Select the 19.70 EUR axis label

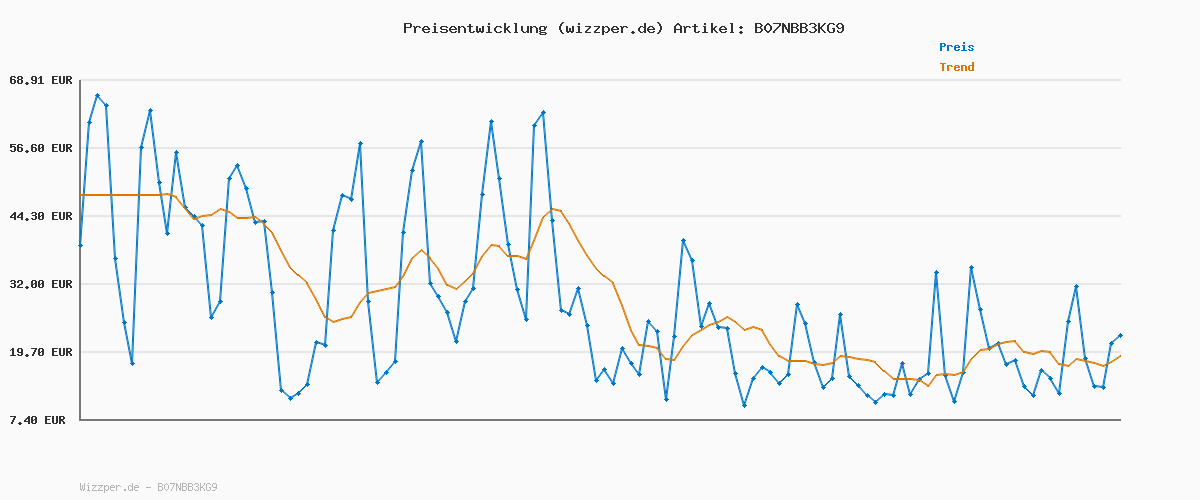coord(40,352)
